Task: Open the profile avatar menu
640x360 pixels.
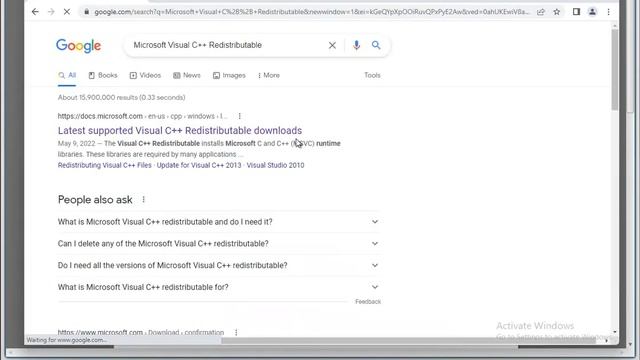Action: point(592,12)
